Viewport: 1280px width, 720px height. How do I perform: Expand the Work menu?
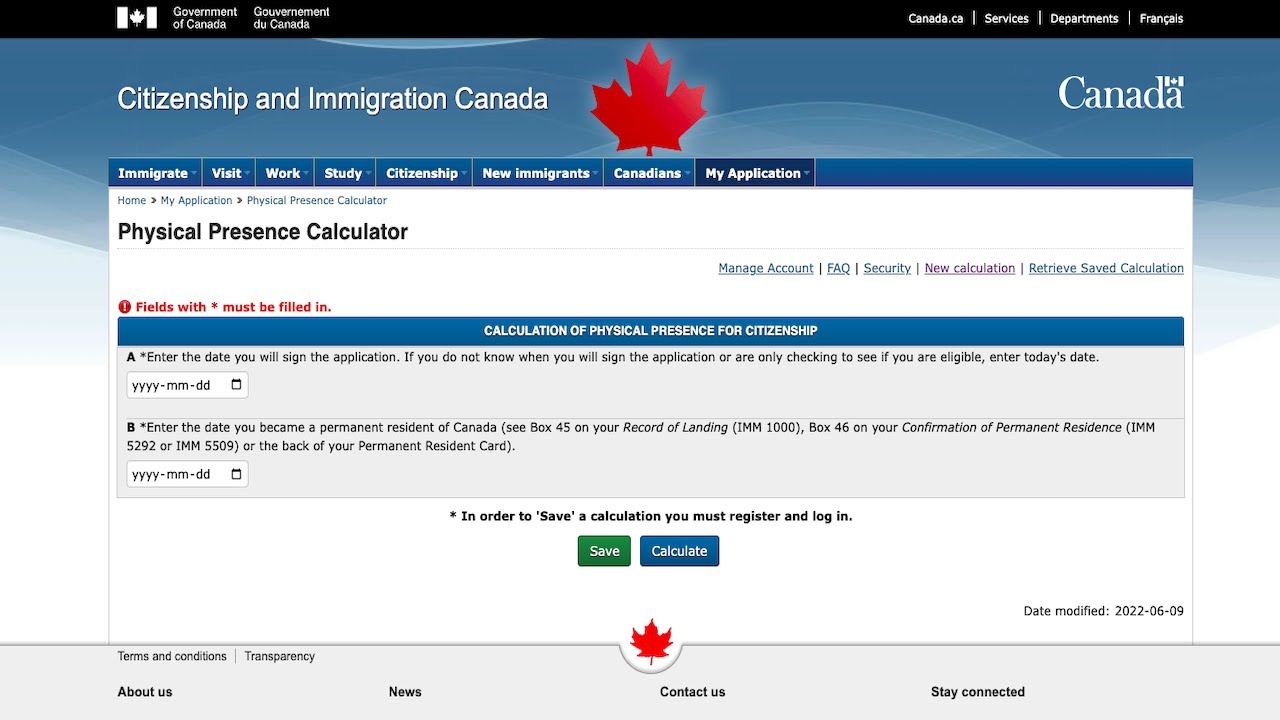coord(285,173)
